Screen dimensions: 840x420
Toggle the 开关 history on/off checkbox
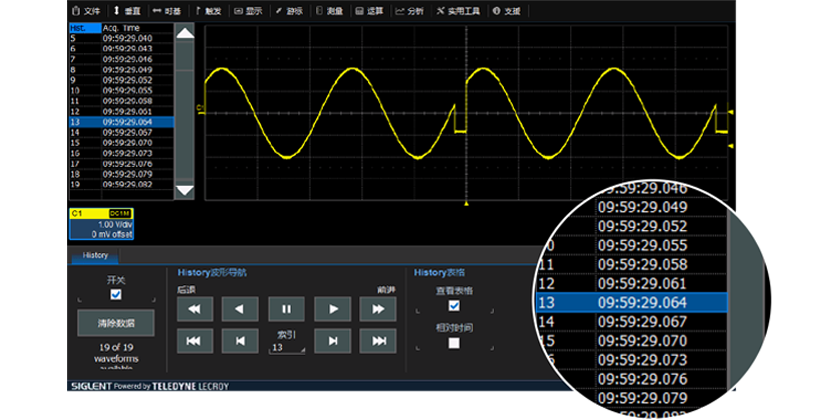coord(115,296)
